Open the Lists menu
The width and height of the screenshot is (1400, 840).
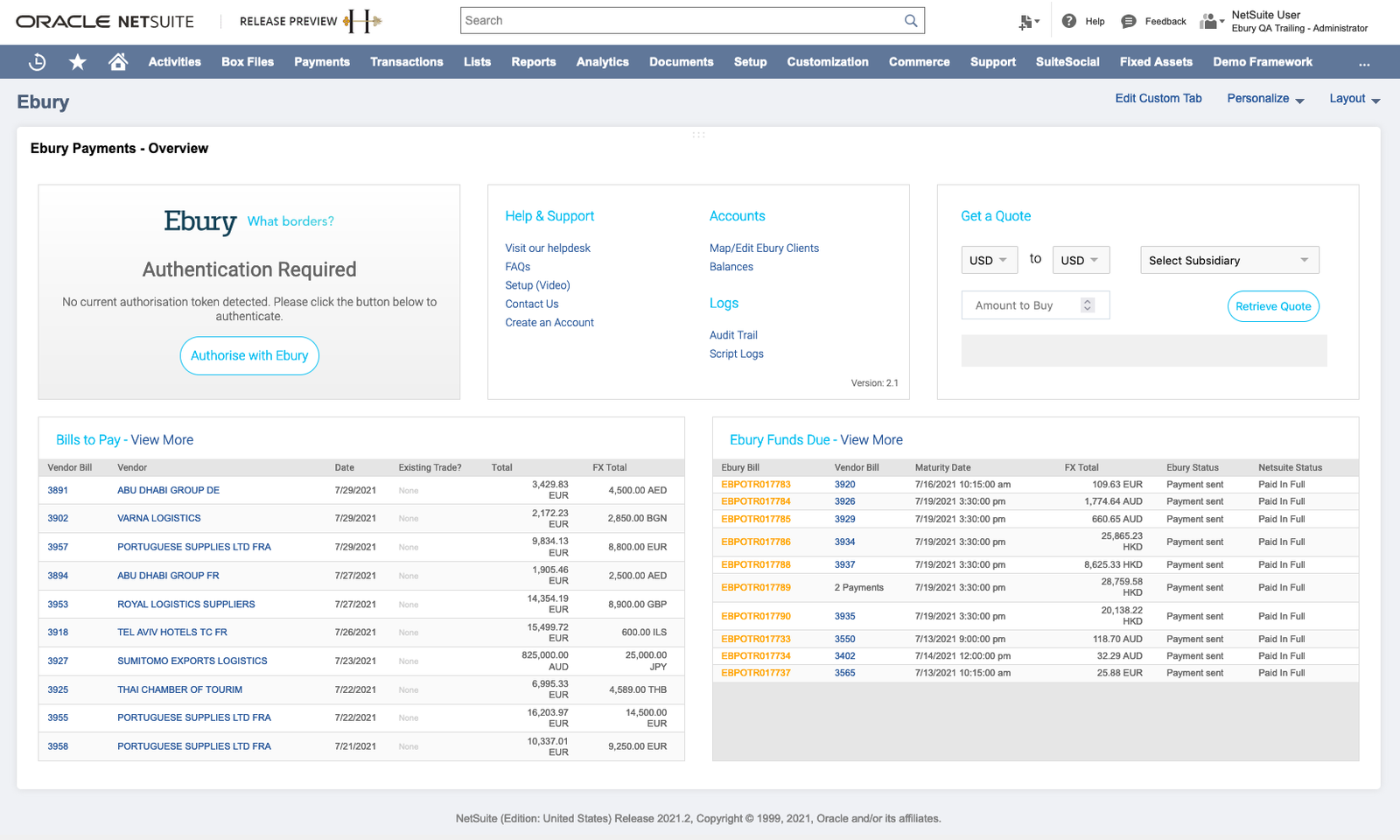click(x=477, y=62)
